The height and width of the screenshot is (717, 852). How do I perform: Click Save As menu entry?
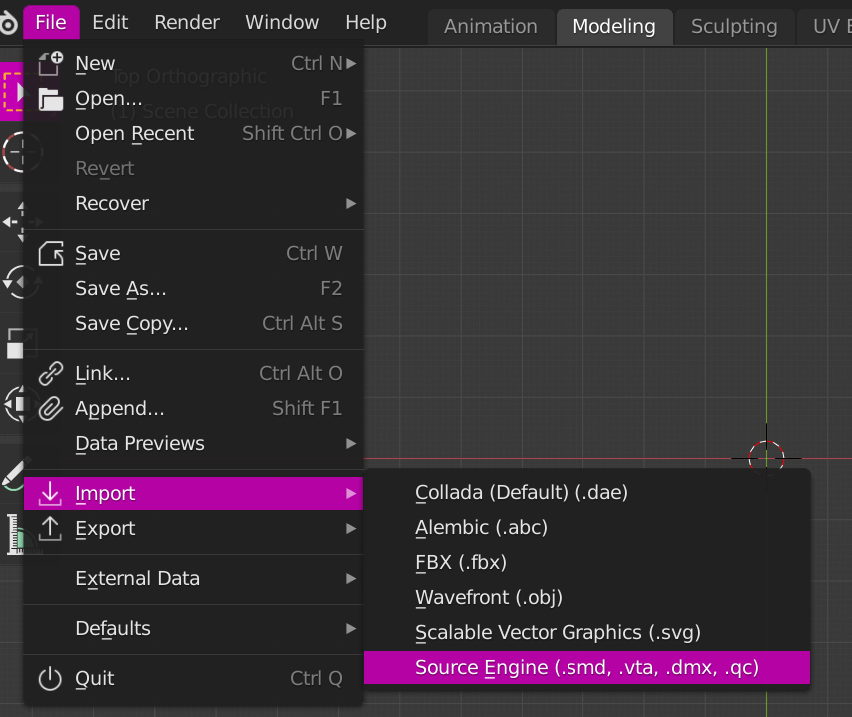pyautogui.click(x=121, y=289)
